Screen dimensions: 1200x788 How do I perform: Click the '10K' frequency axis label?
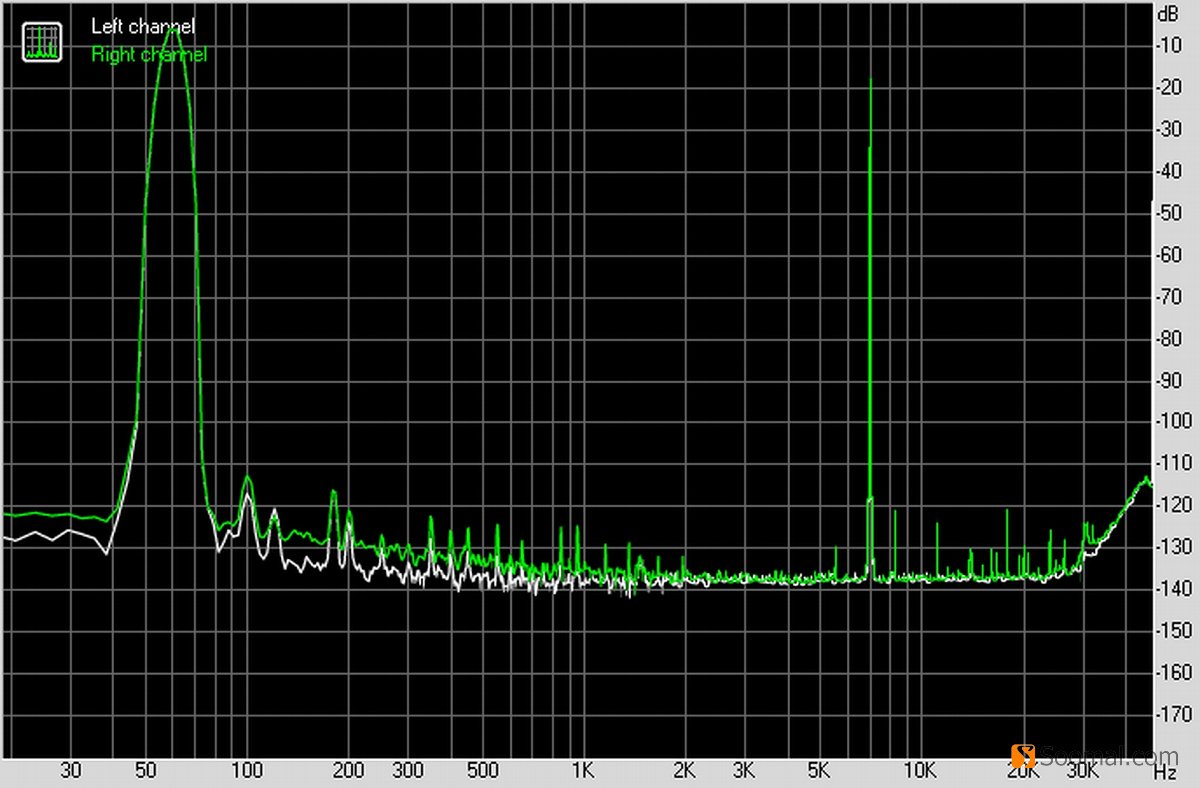(919, 772)
